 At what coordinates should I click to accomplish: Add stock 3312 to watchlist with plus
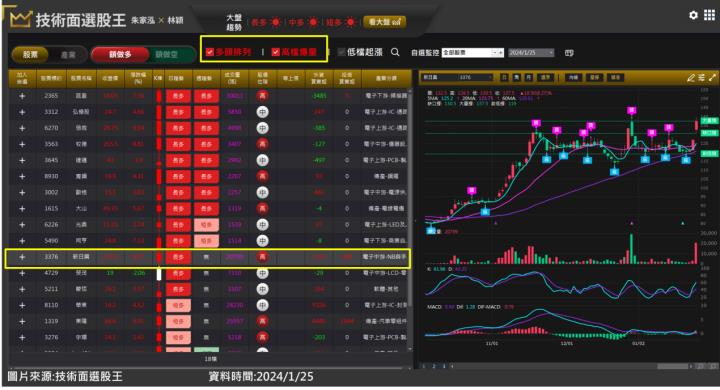(x=22, y=112)
